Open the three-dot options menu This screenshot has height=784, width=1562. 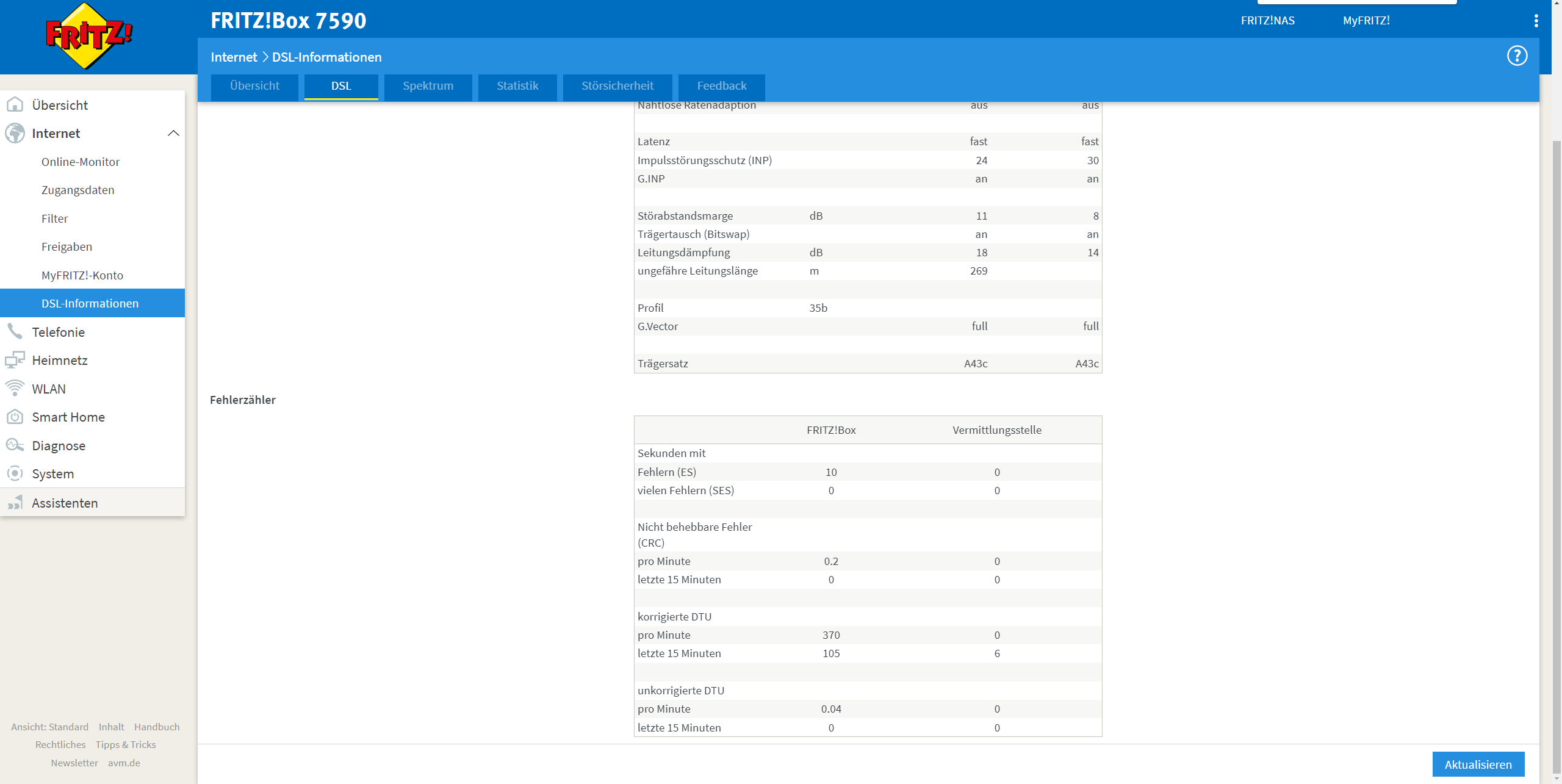1536,21
